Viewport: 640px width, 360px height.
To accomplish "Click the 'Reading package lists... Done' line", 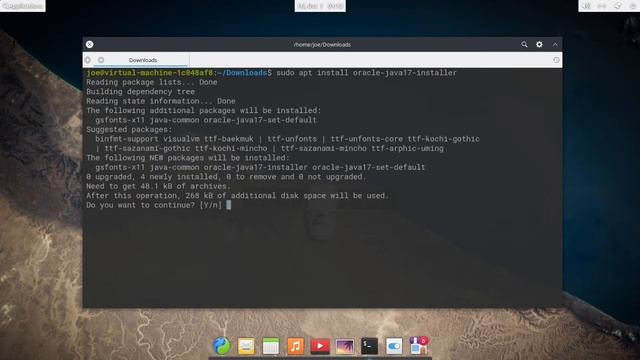I will 152,82.
